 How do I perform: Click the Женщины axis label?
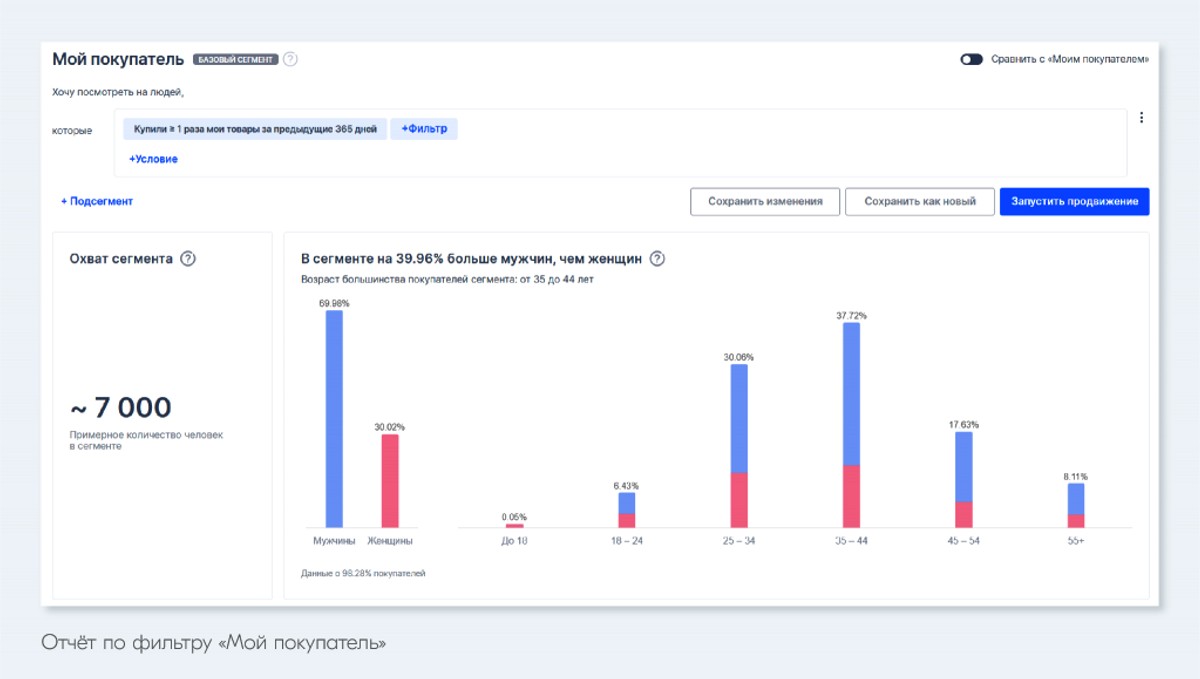tap(390, 541)
